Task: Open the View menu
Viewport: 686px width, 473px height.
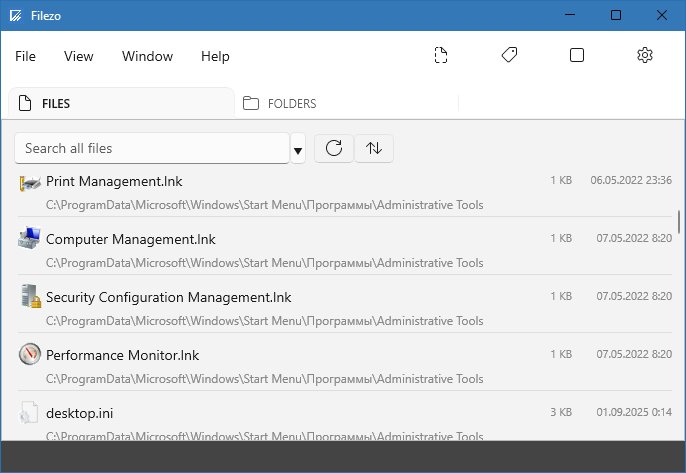Action: 78,56
